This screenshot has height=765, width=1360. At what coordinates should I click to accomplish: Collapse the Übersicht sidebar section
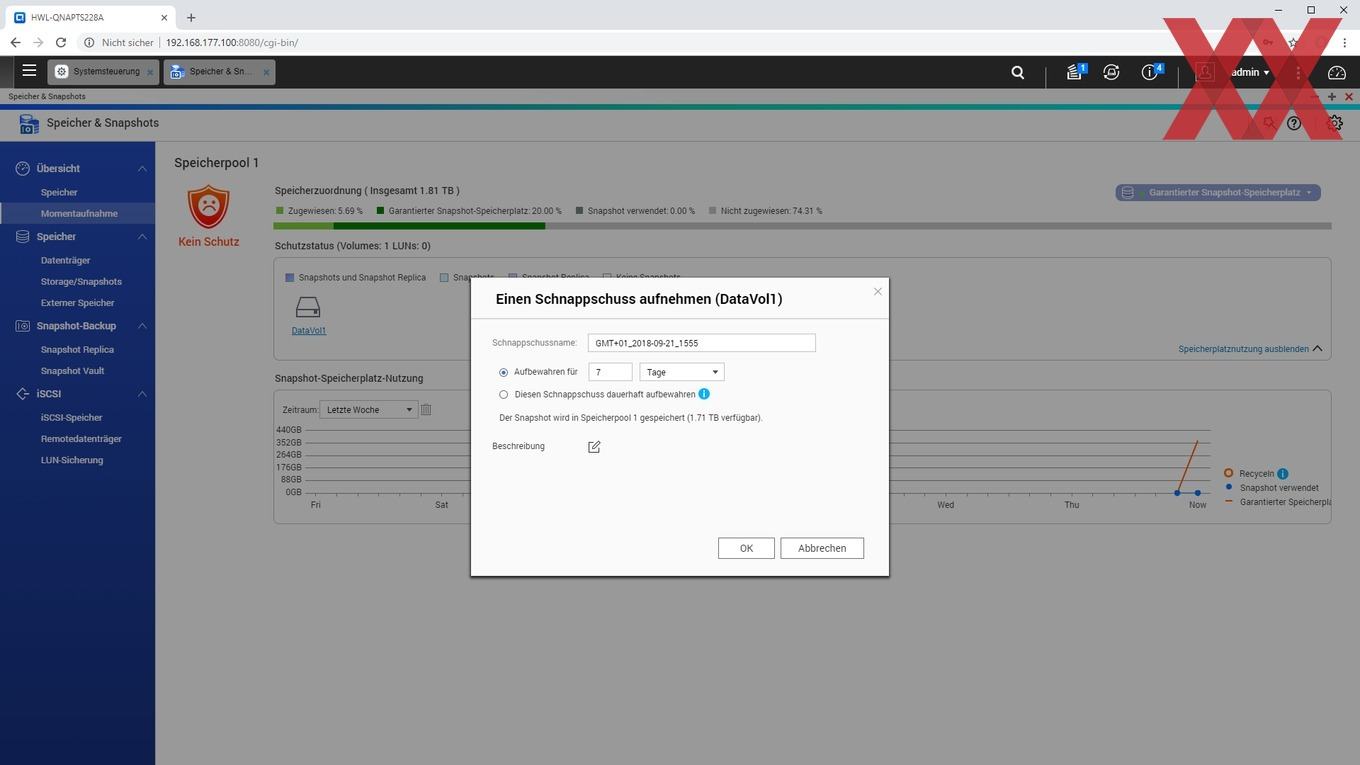pos(142,169)
